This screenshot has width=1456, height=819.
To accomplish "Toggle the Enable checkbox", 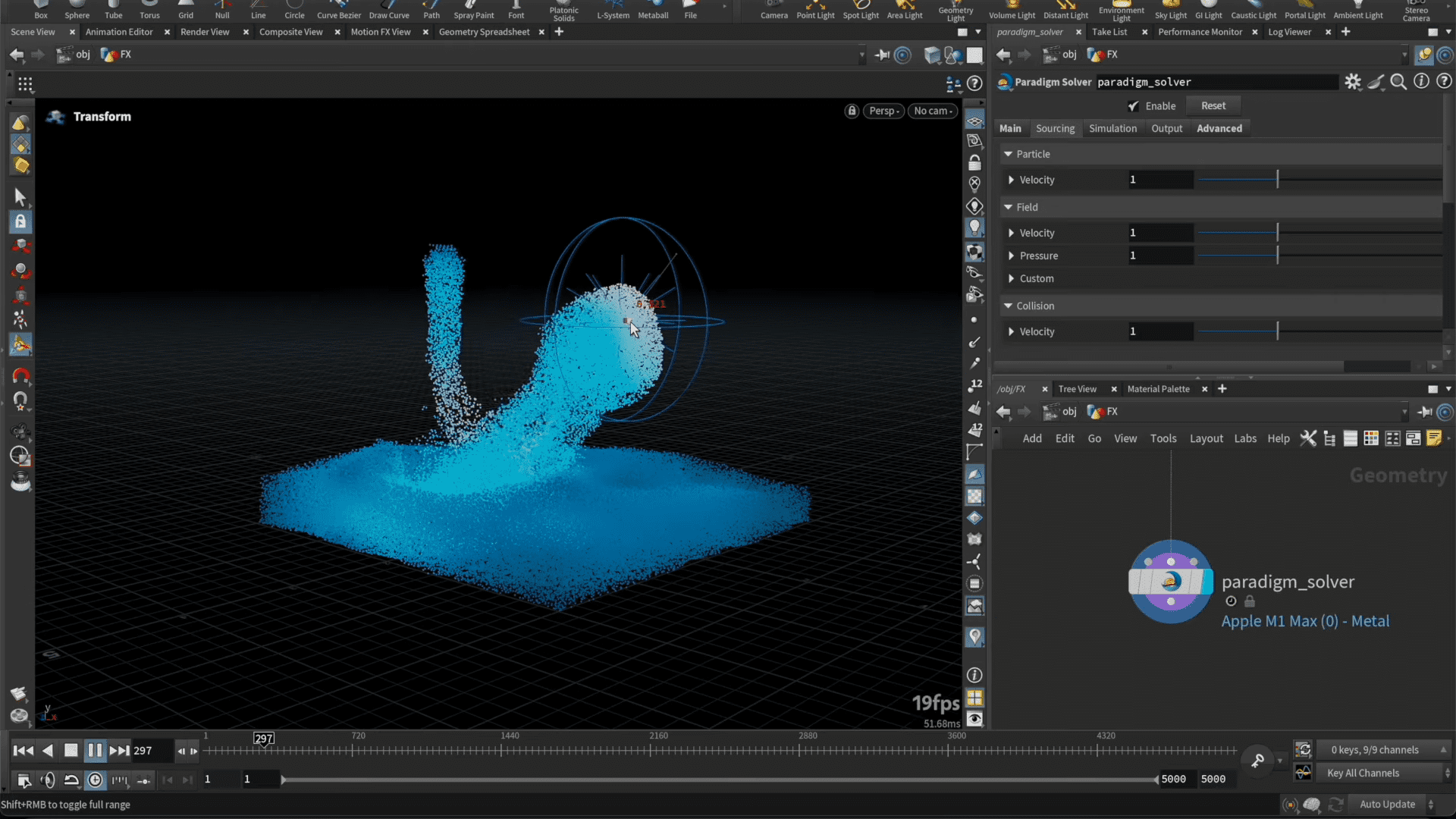I will pos(1133,106).
